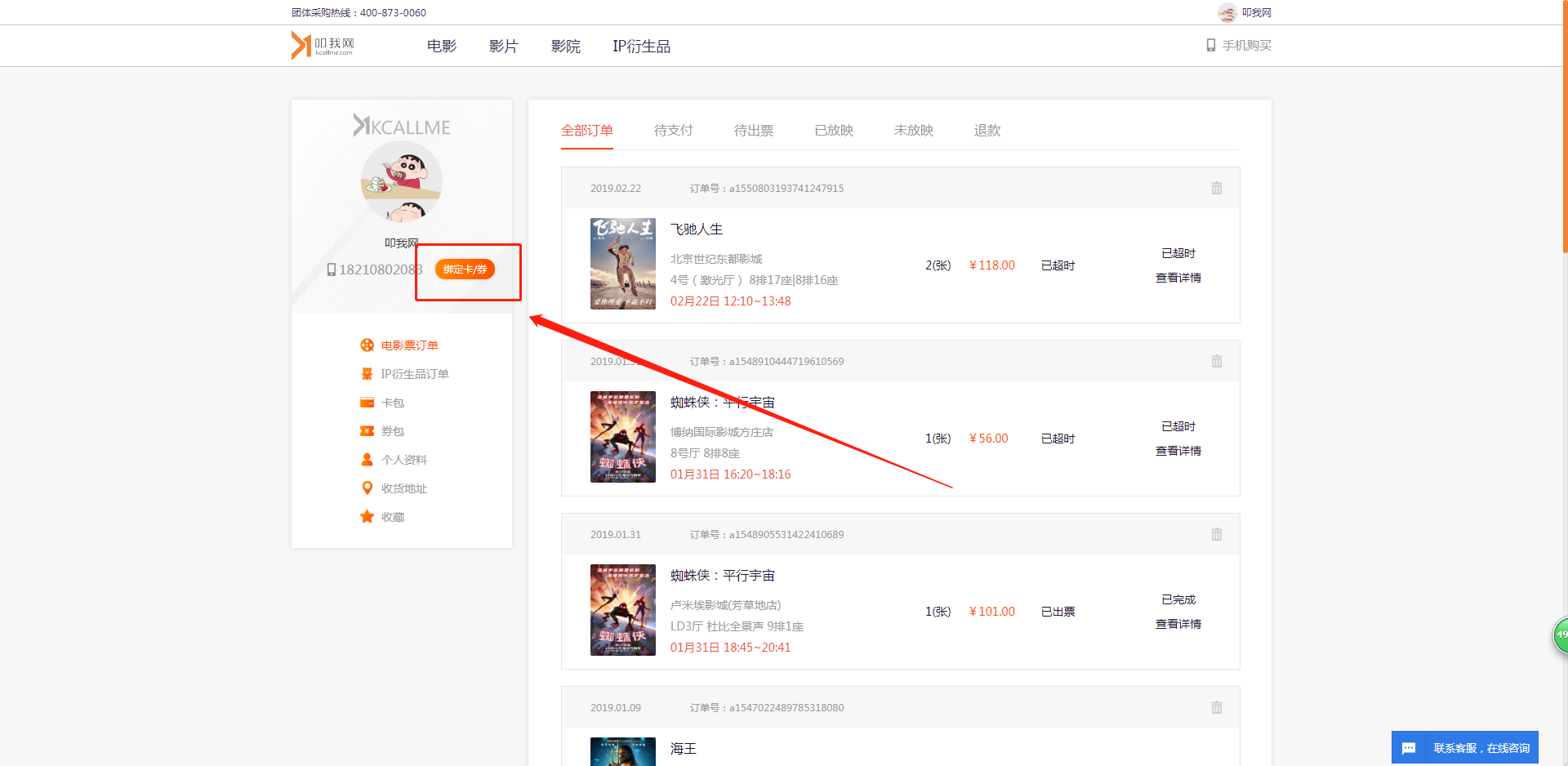View details (查看详情) of the ¥101.00 order
1568x766 pixels.
[1178, 625]
